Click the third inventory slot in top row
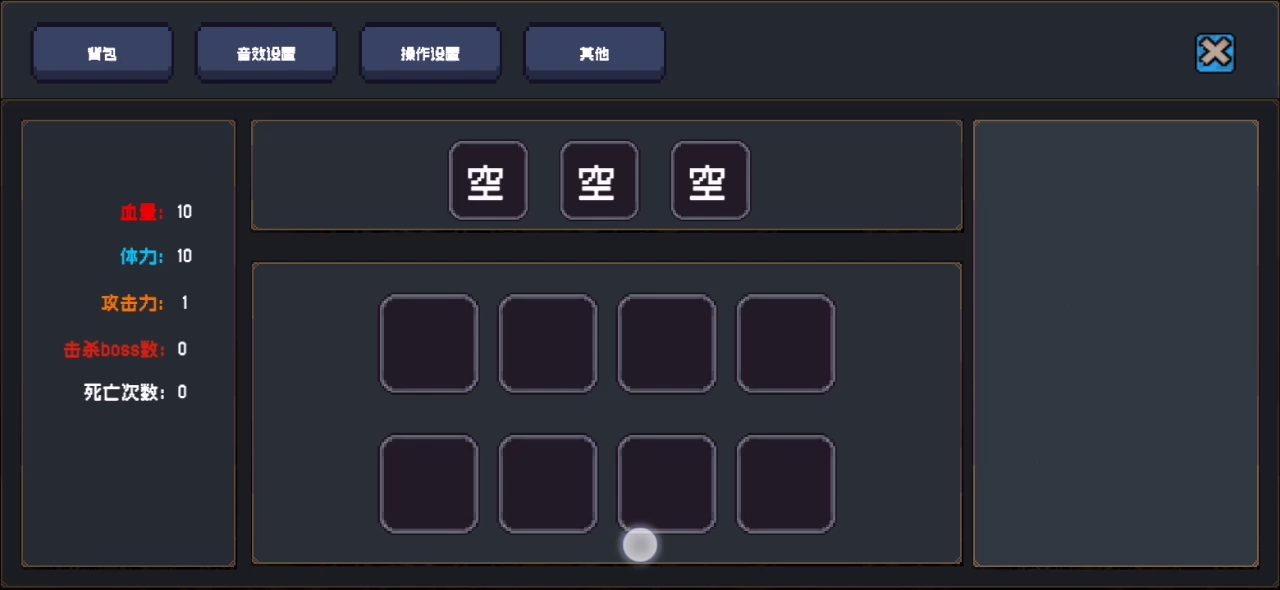The width and height of the screenshot is (1280, 590). (x=667, y=343)
